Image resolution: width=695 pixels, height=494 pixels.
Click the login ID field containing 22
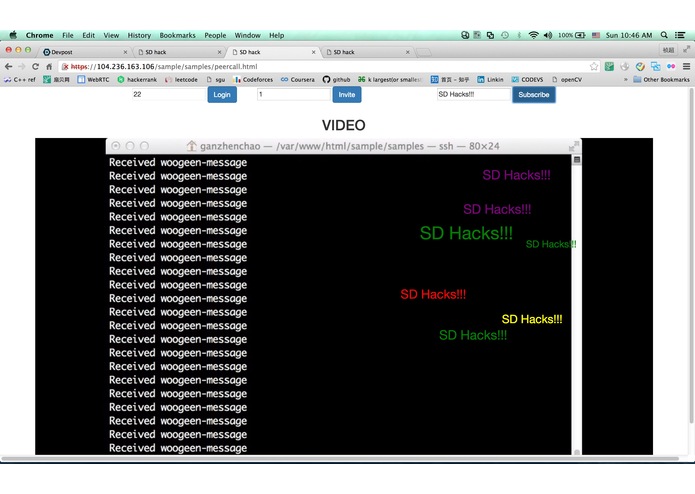[x=168, y=94]
